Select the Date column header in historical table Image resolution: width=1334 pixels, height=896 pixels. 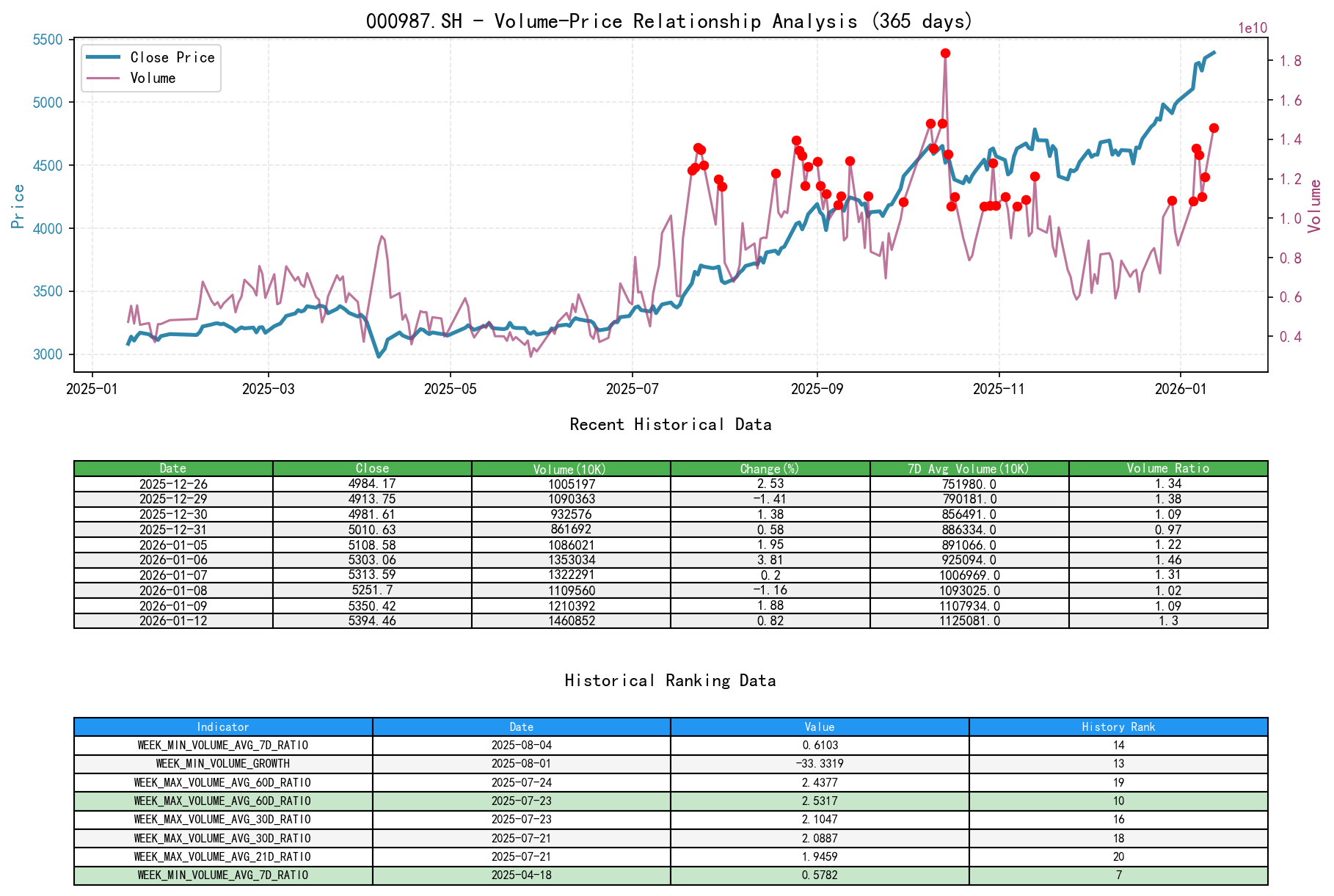[x=173, y=468]
